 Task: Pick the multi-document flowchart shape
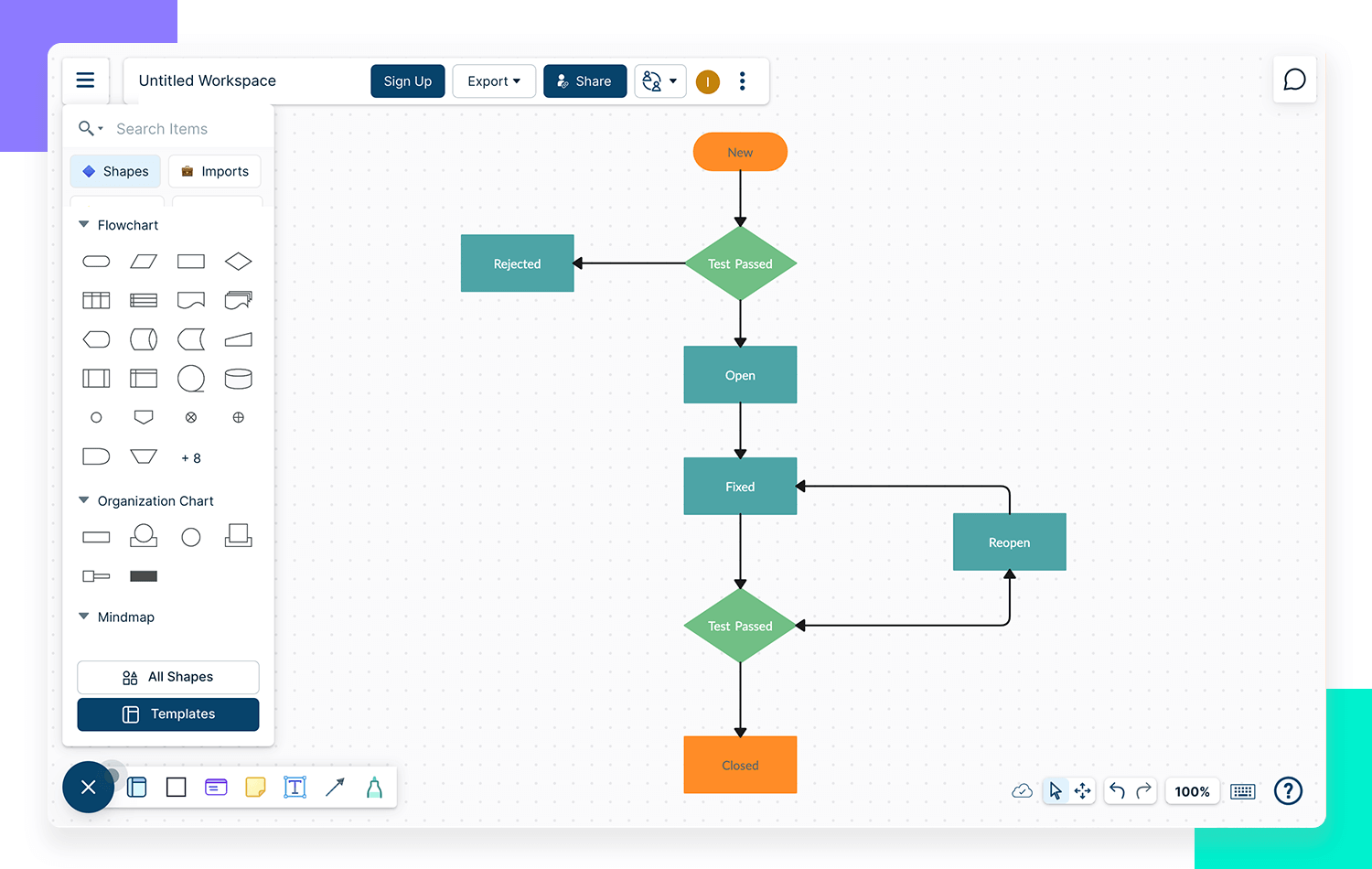(x=239, y=300)
